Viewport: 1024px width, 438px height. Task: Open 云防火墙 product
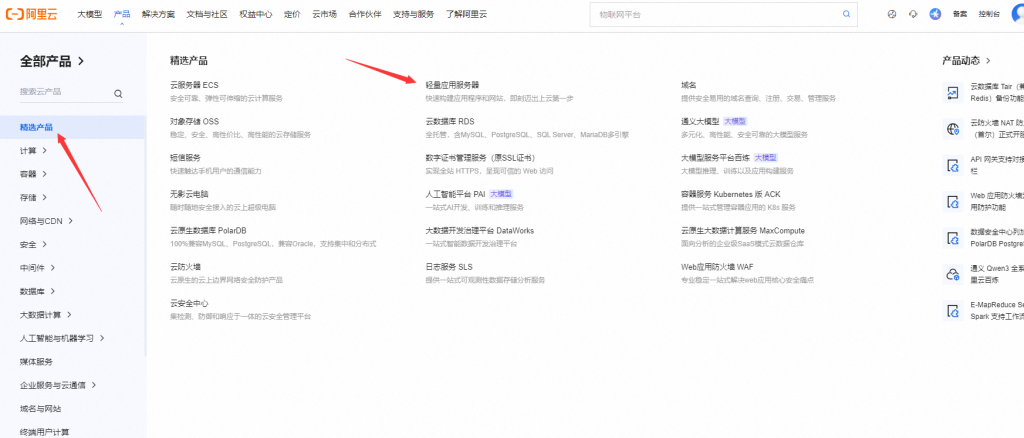point(185,267)
